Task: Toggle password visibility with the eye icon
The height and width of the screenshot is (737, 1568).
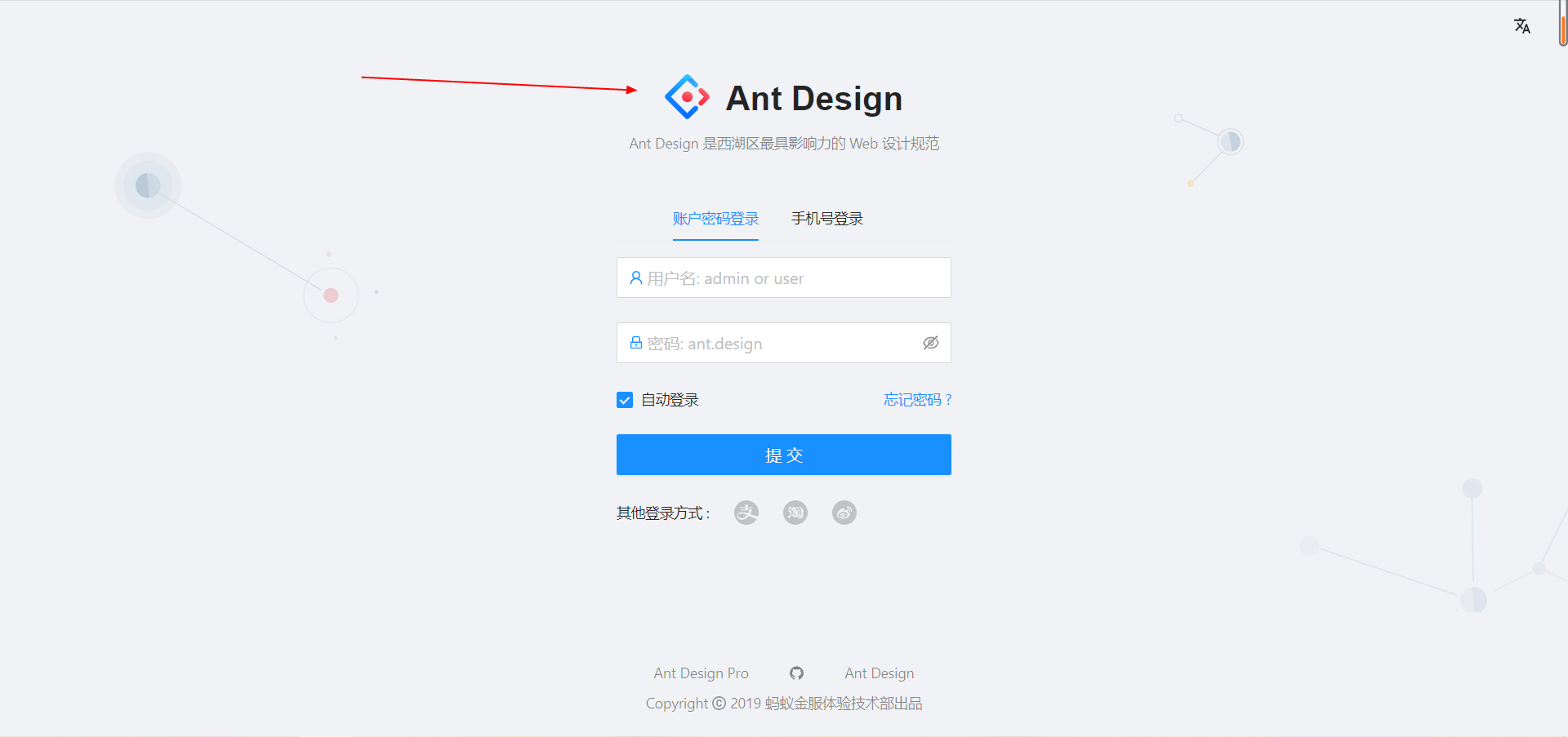Action: pyautogui.click(x=931, y=343)
